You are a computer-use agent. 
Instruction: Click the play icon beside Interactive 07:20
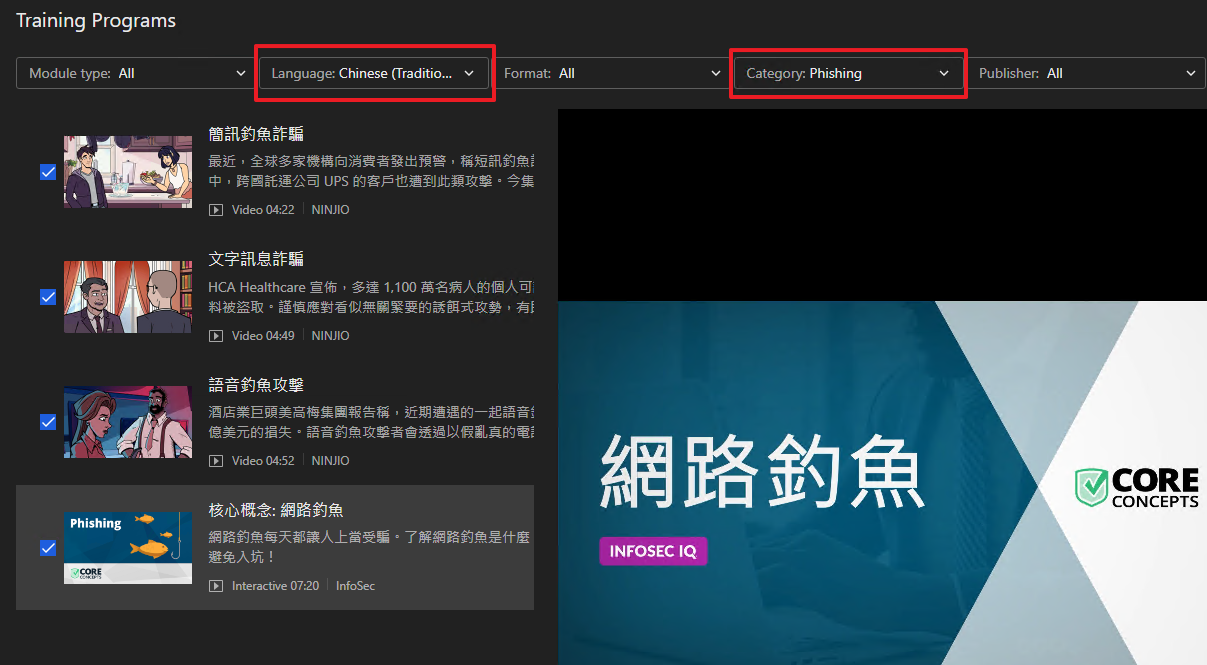[x=215, y=586]
